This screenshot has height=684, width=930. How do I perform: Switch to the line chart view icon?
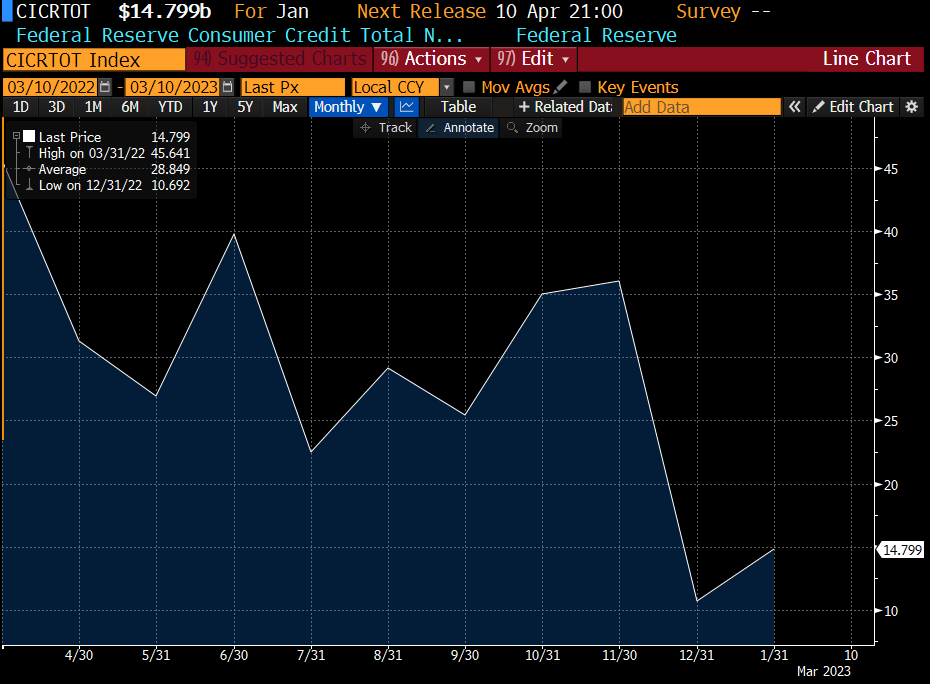click(x=407, y=107)
